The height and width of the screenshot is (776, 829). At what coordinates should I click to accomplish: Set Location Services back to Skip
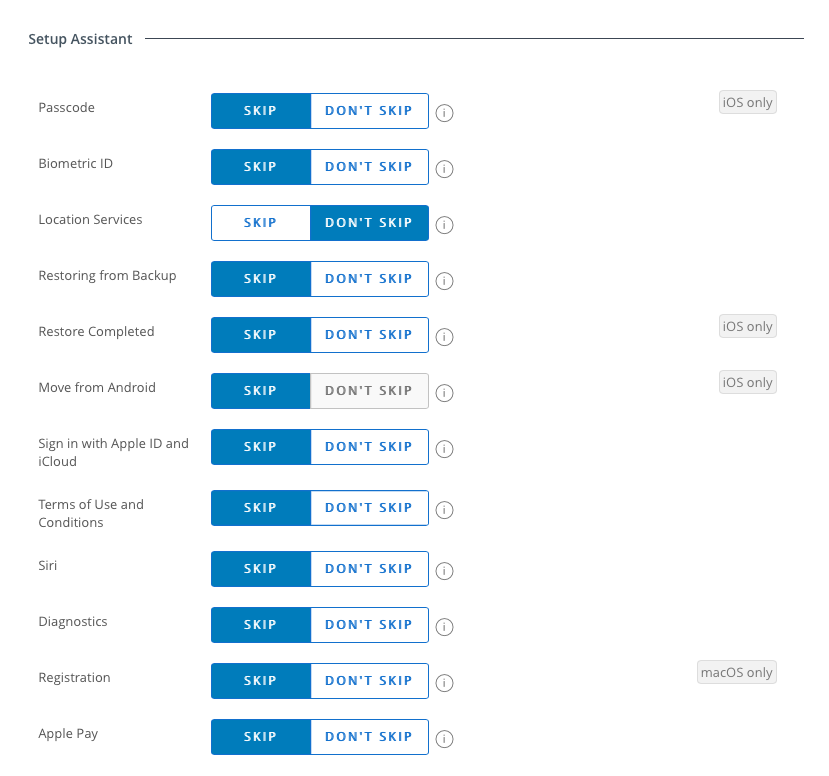[x=261, y=222]
